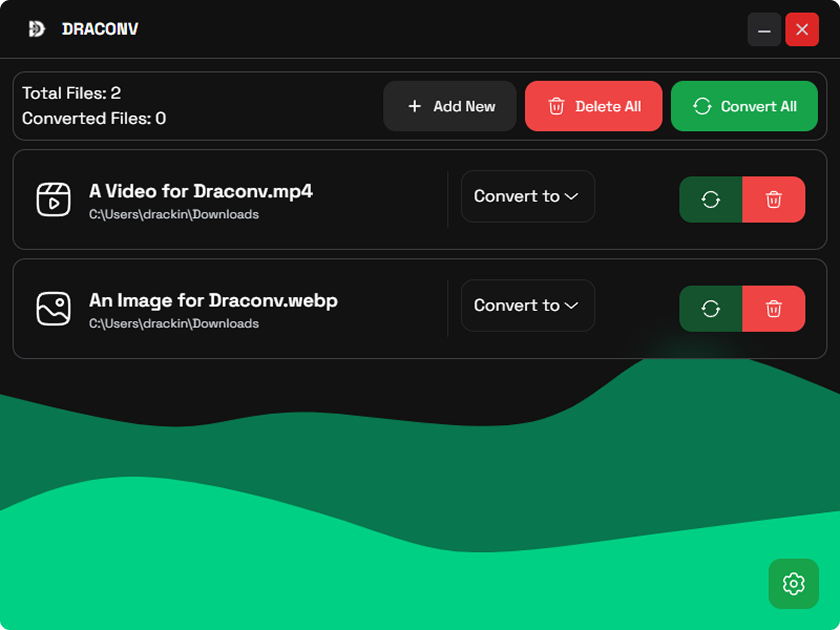Start conversion via green convert icon on webp row
The width and height of the screenshot is (840, 630).
click(x=711, y=308)
